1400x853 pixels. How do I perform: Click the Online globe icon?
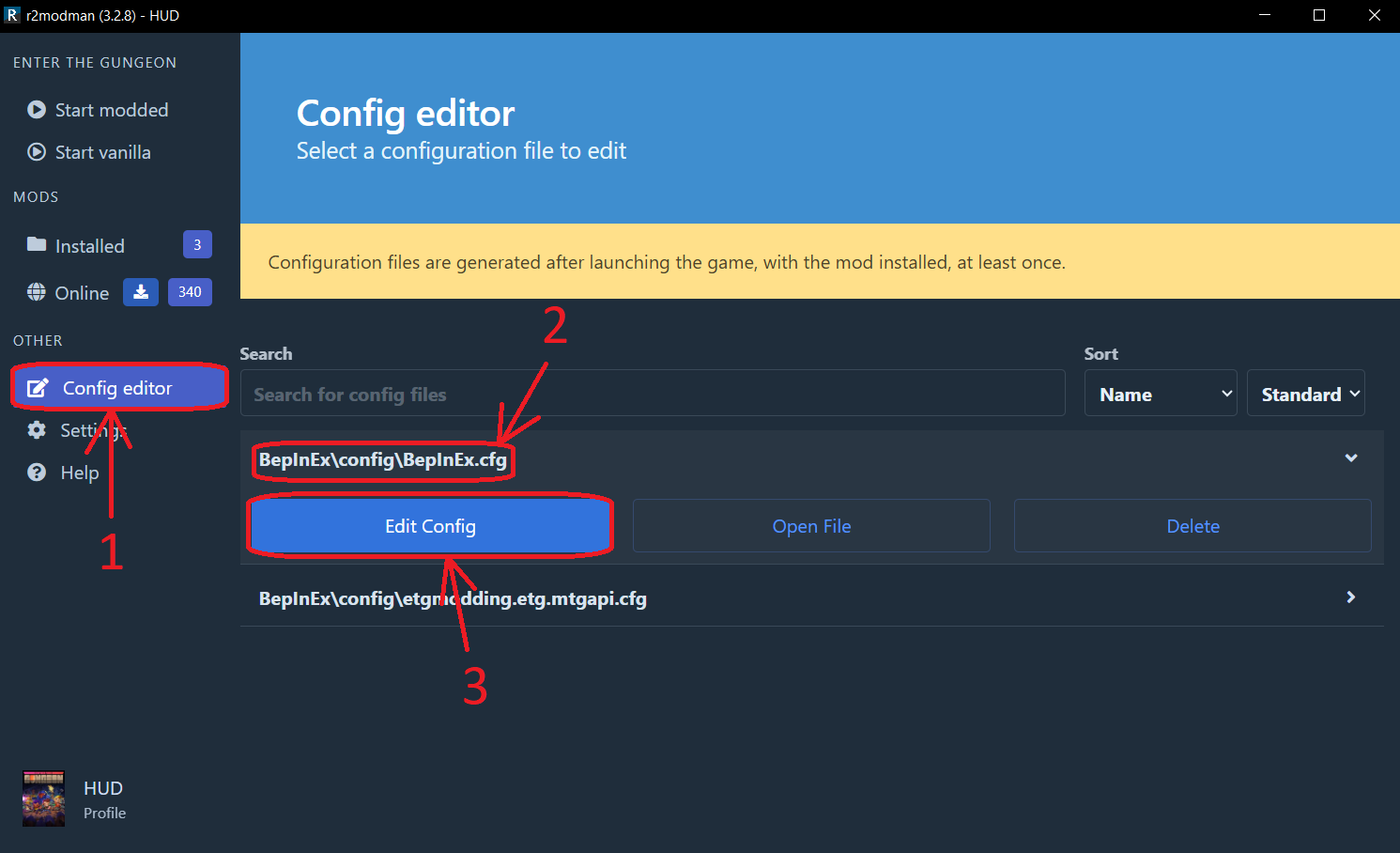pos(37,292)
